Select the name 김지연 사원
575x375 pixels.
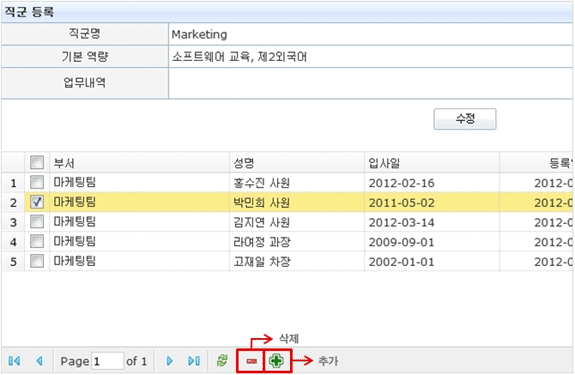point(262,223)
